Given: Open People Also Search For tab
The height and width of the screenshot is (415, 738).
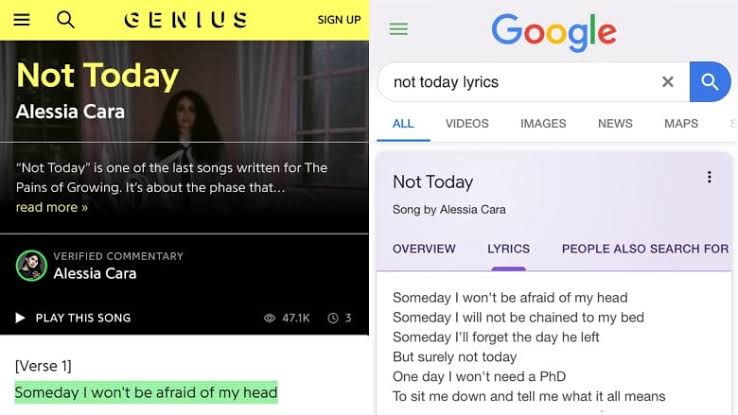Looking at the screenshot, I should click(x=645, y=249).
